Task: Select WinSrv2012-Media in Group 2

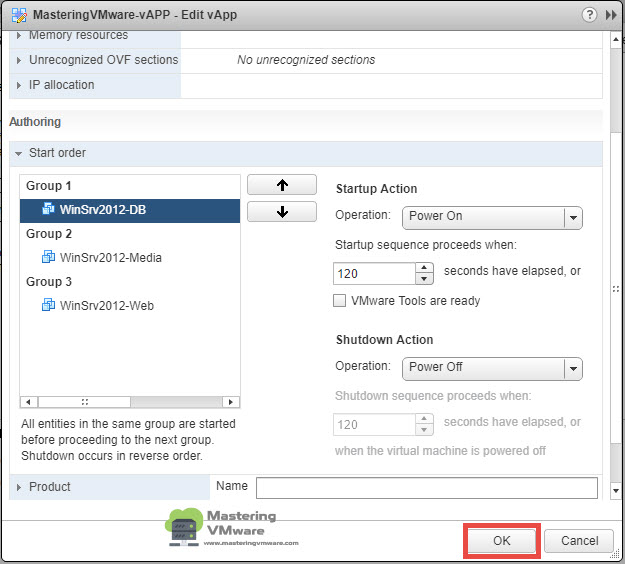Action: pyautogui.click(x=130, y=257)
